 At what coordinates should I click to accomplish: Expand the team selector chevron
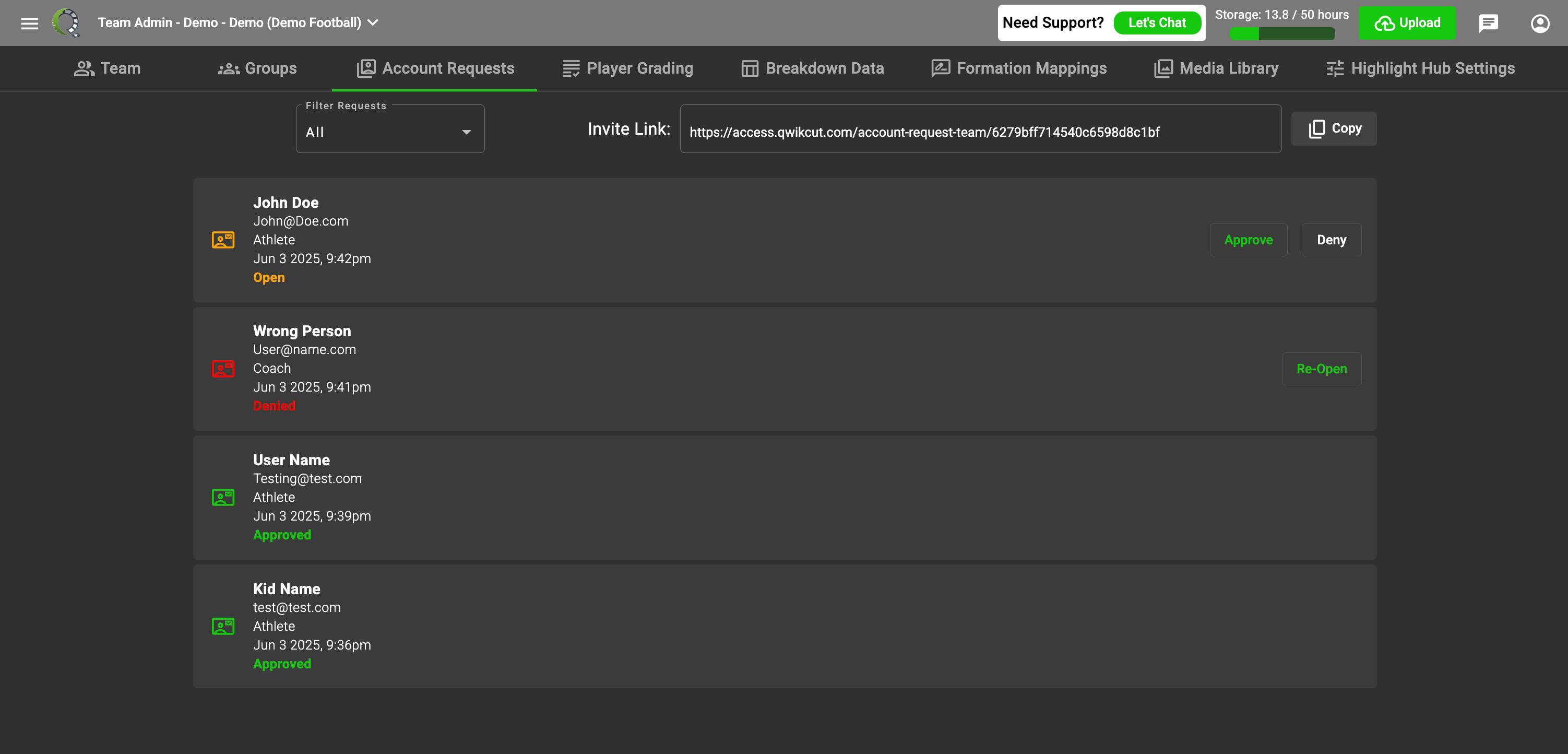[373, 22]
